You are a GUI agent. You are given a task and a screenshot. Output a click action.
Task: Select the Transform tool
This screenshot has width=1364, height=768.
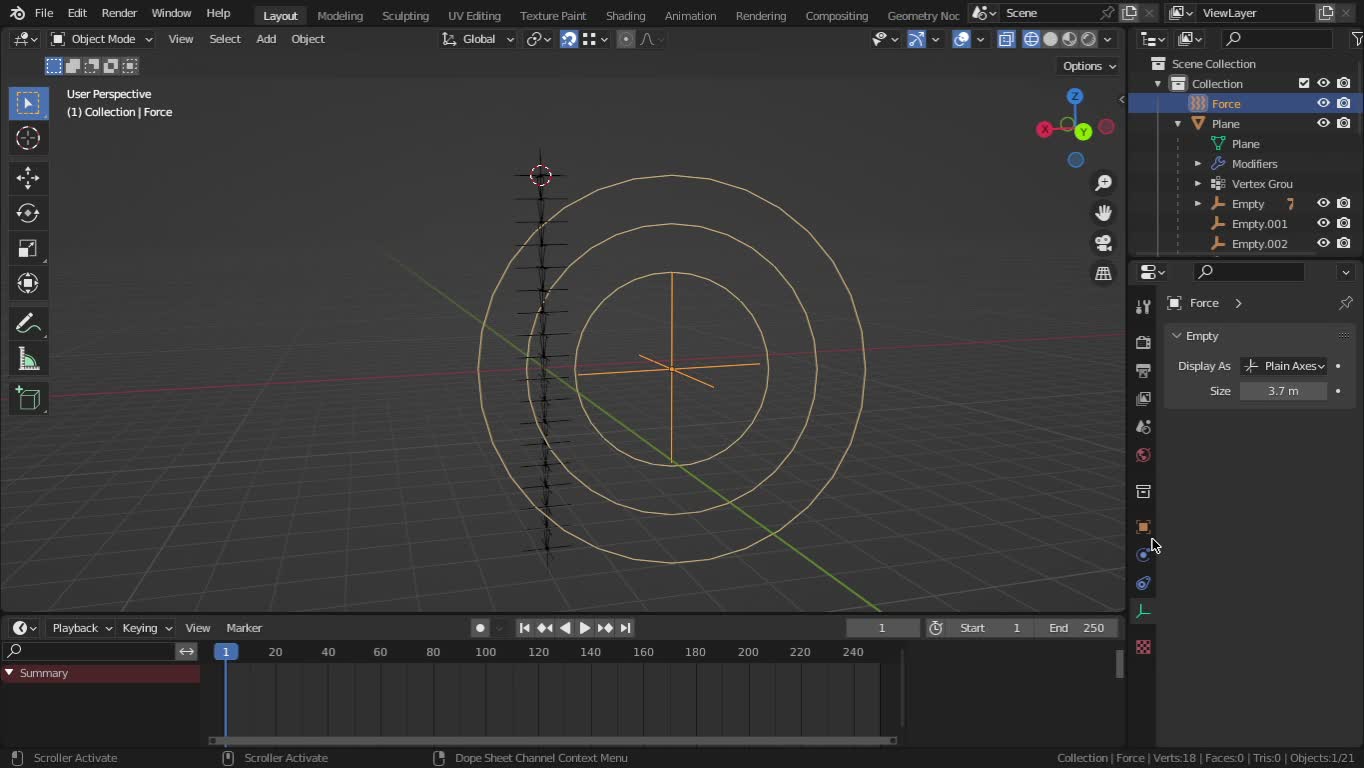pos(28,283)
